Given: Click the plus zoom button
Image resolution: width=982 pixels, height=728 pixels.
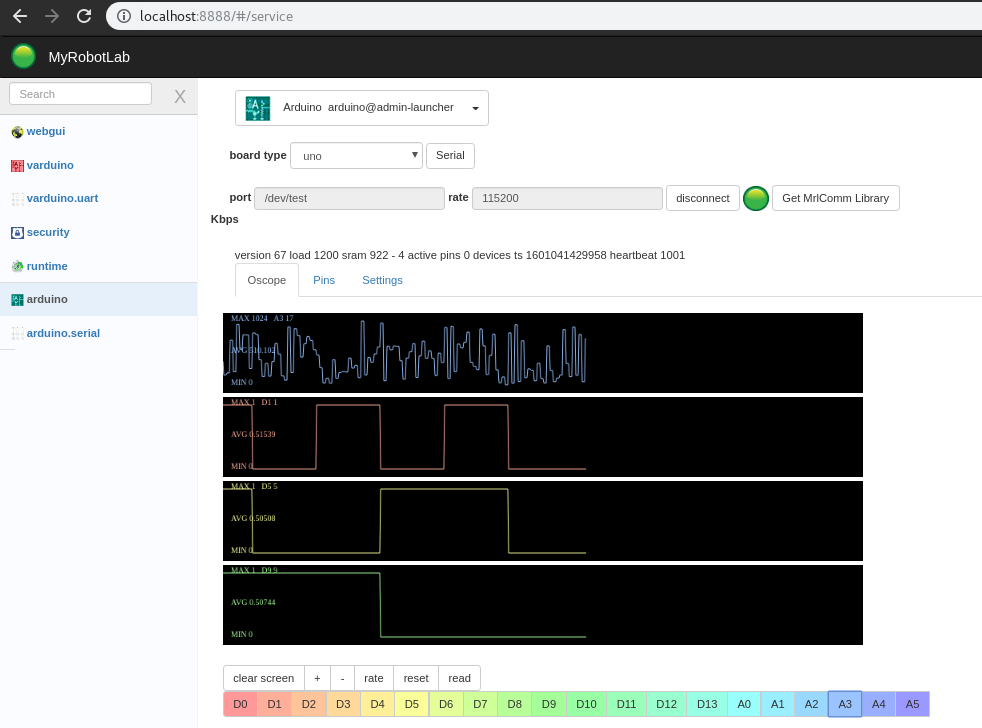Looking at the screenshot, I should pyautogui.click(x=318, y=678).
